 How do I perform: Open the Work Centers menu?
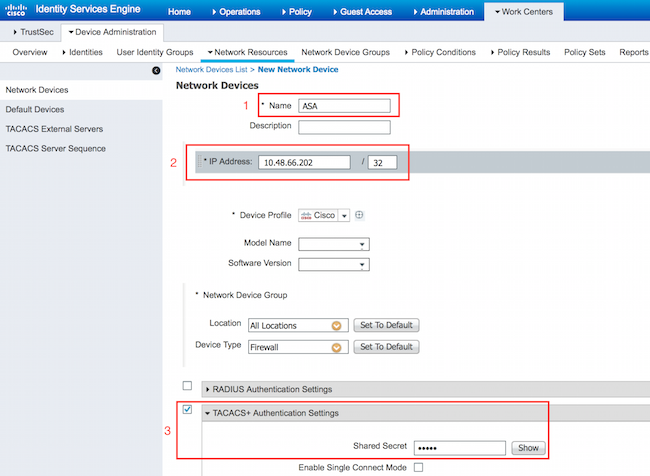point(524,12)
